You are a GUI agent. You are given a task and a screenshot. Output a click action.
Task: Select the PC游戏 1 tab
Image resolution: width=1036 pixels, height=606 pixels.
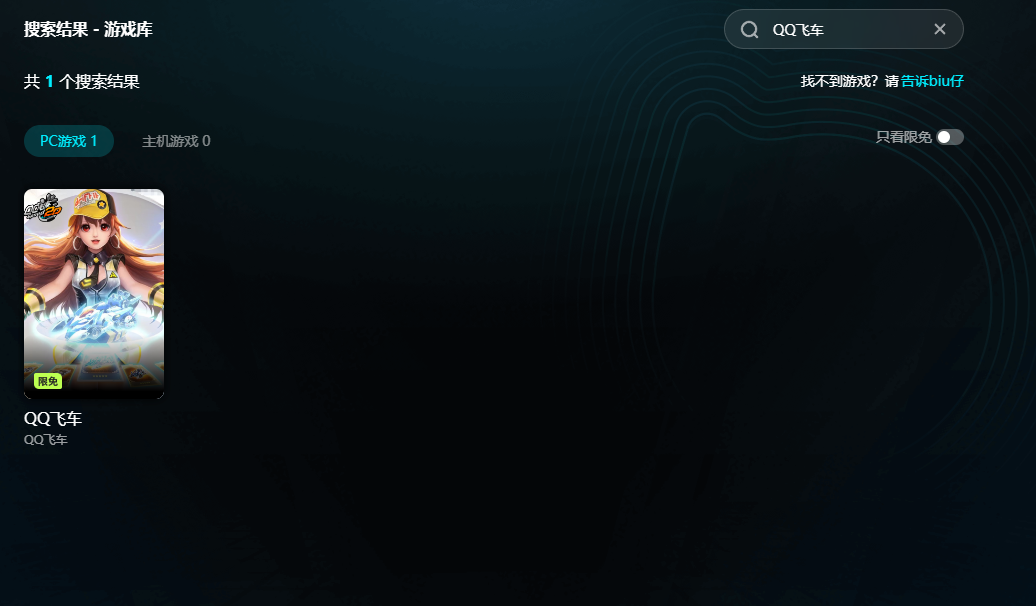point(69,141)
